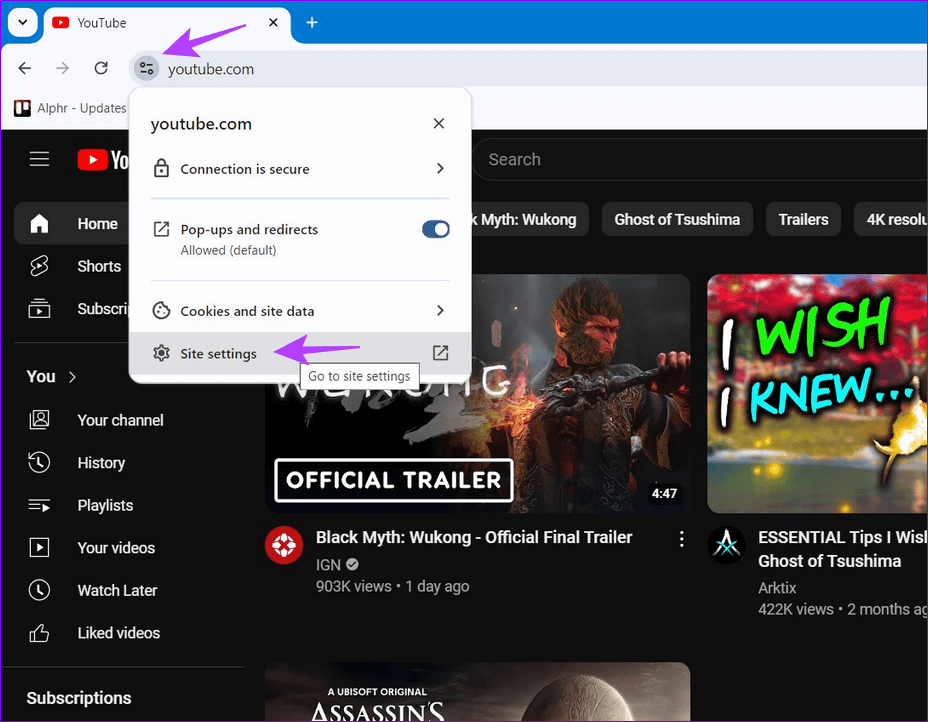Click the Shorts icon

coord(39,266)
